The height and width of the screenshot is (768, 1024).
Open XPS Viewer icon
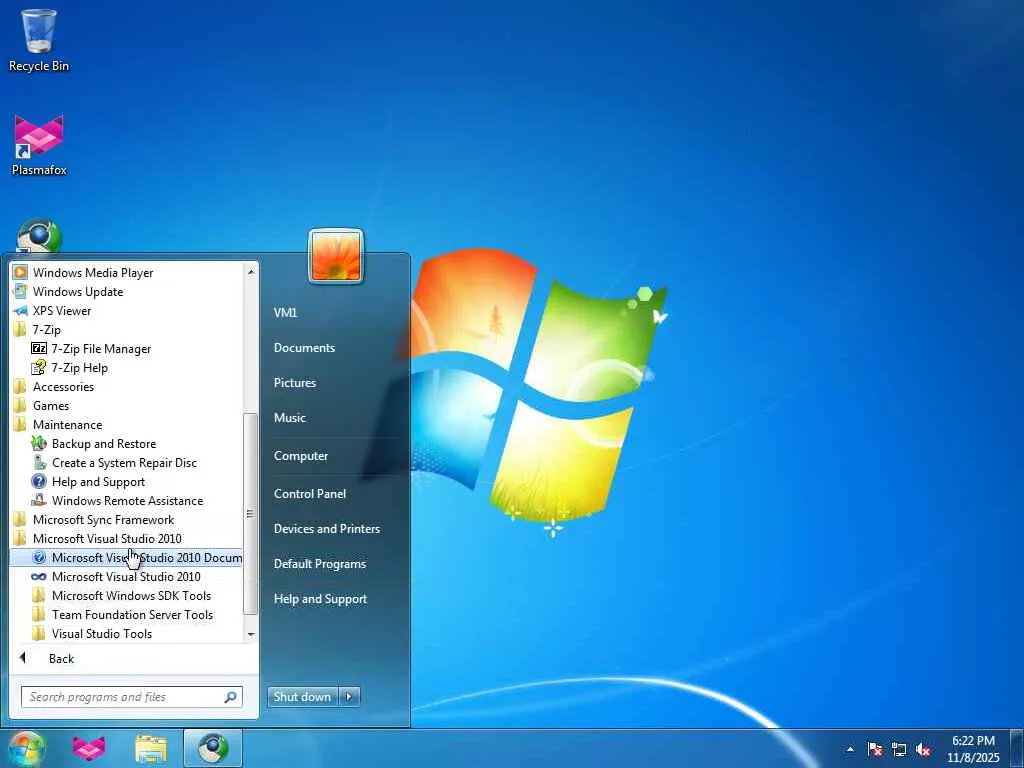pyautogui.click(x=20, y=311)
